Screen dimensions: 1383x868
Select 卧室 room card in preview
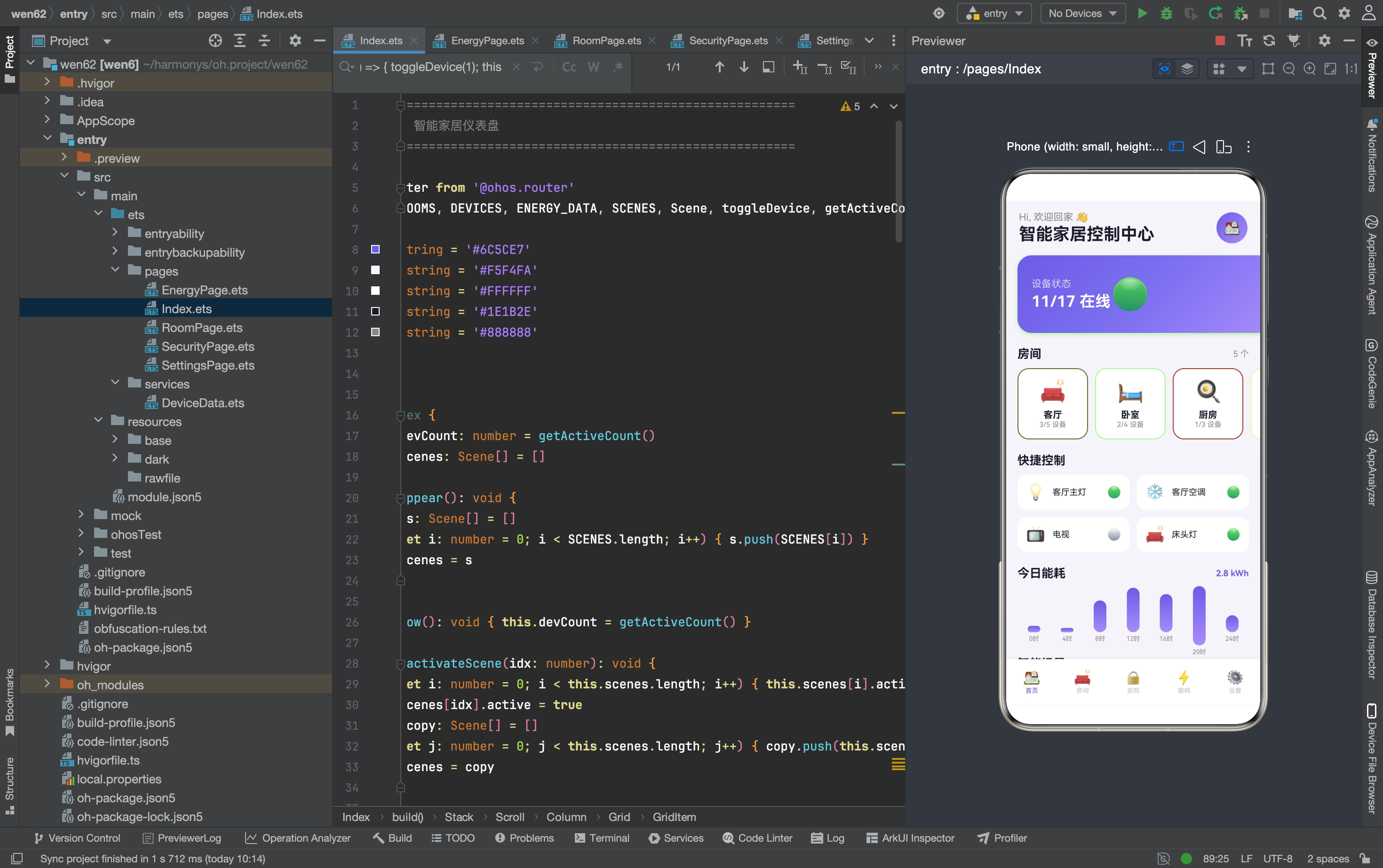1130,403
